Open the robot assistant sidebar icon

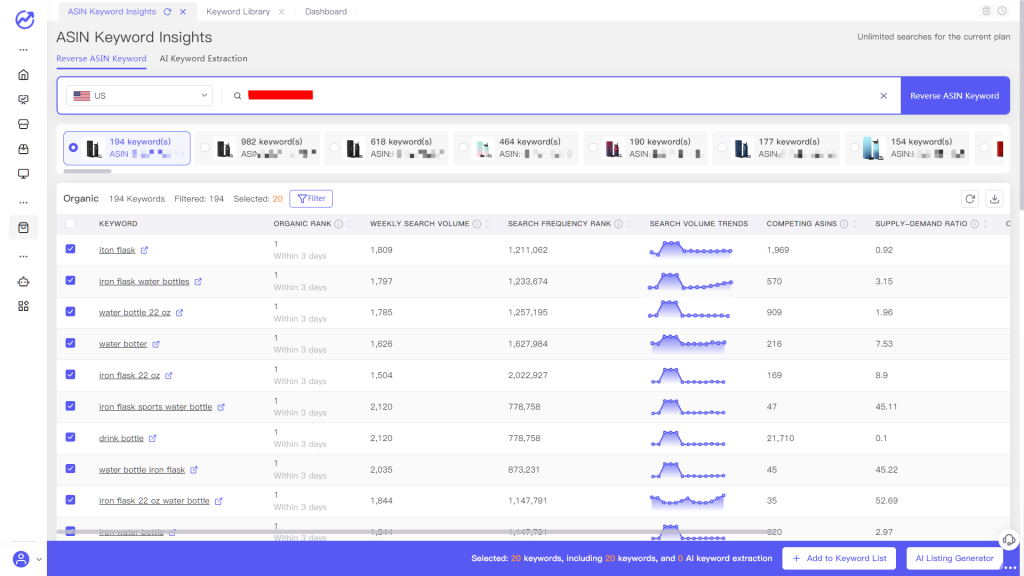click(24, 281)
